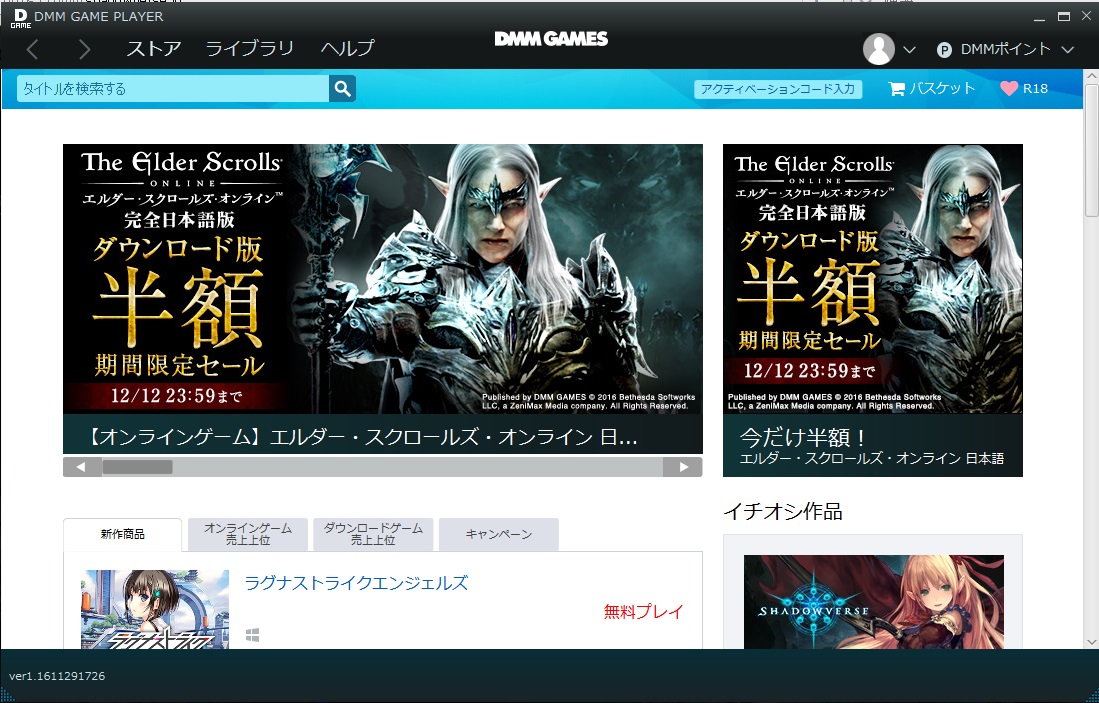Select the 新作商品 tab
This screenshot has width=1099, height=703.
[x=123, y=534]
